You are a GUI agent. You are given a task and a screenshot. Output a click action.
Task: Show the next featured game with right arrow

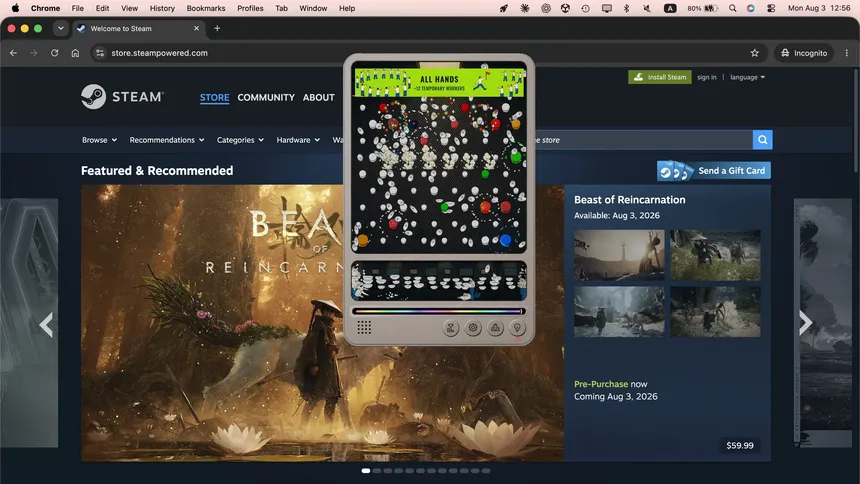[x=805, y=323]
